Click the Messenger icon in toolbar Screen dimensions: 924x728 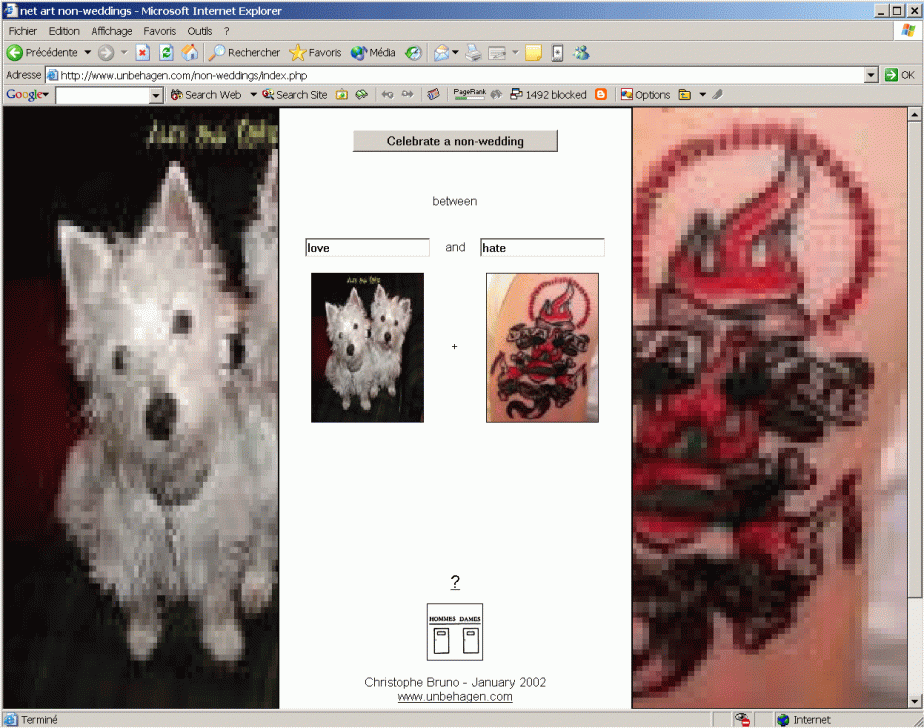pos(582,53)
